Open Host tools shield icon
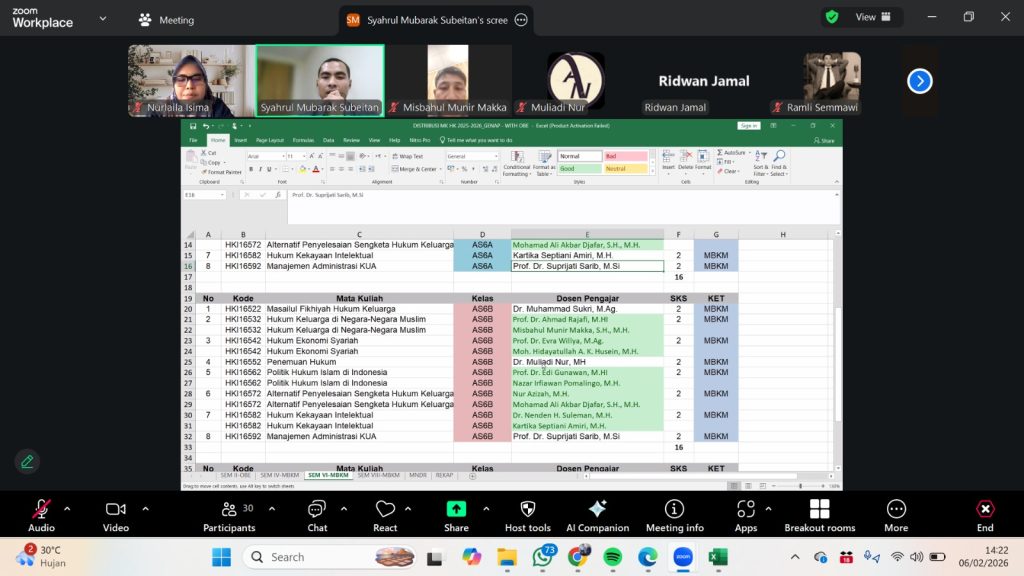 528,514
